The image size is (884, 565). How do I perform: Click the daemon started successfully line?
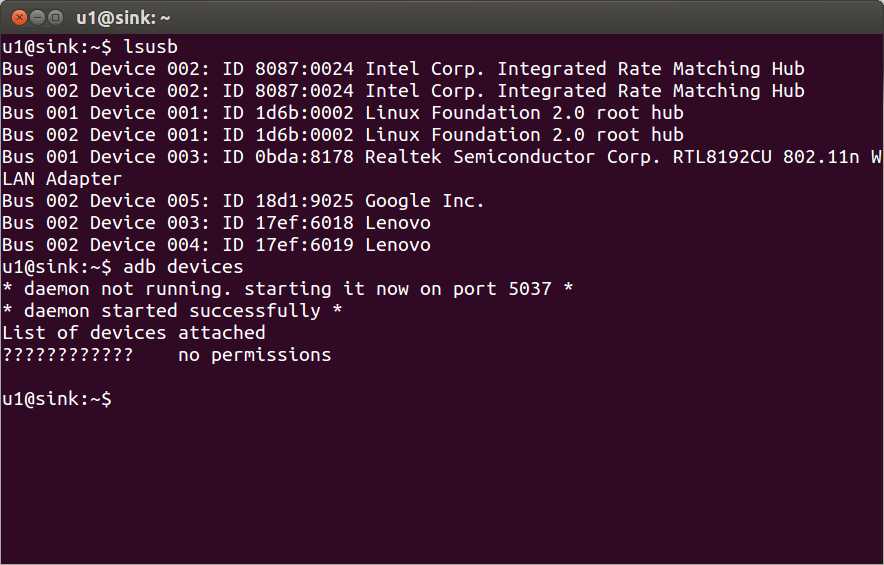tap(172, 311)
